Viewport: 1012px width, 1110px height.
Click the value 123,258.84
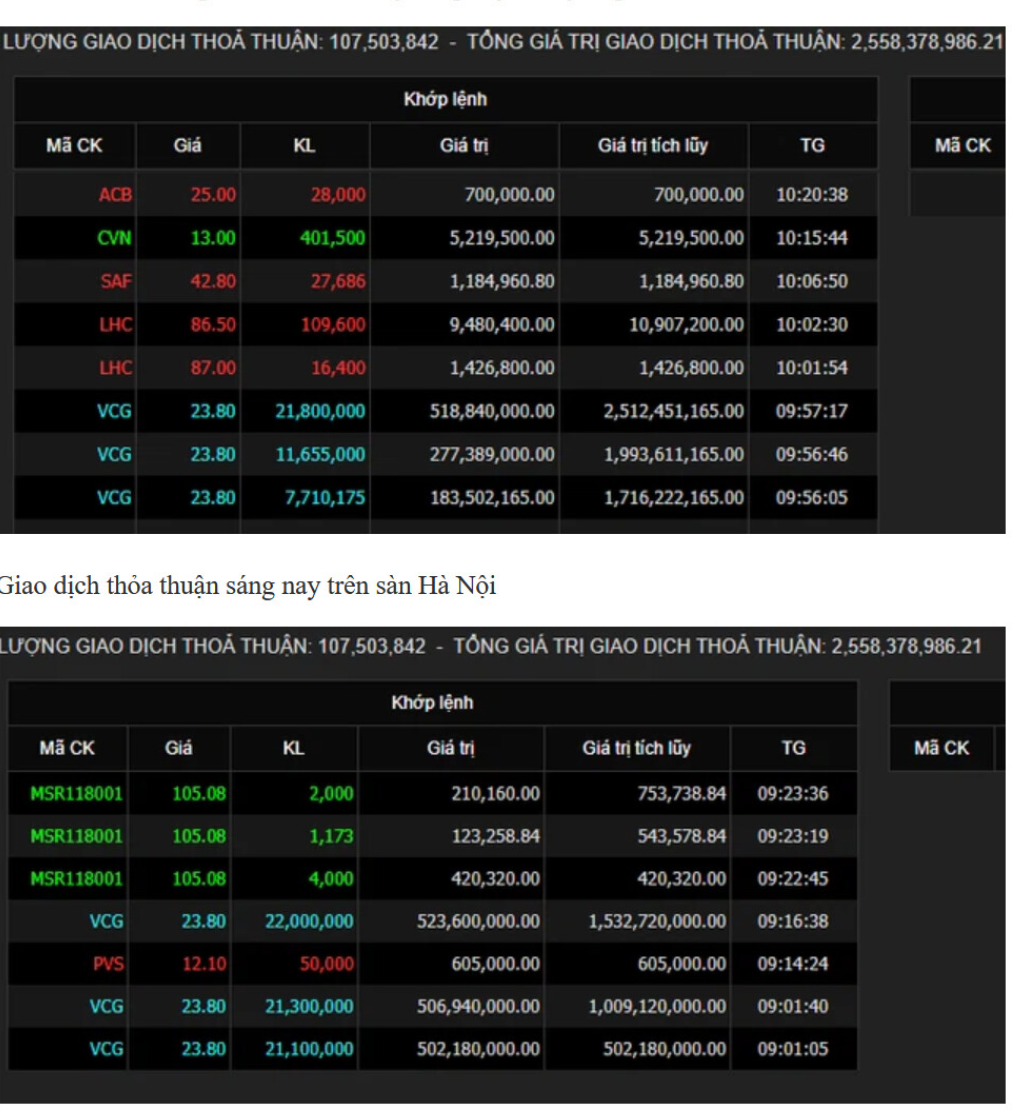click(x=495, y=836)
